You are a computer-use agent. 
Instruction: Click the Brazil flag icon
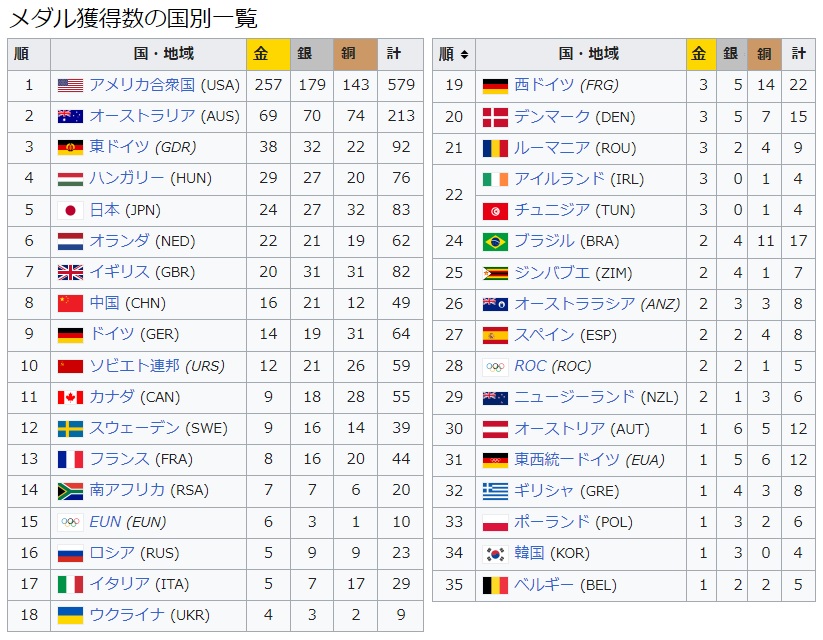495,241
